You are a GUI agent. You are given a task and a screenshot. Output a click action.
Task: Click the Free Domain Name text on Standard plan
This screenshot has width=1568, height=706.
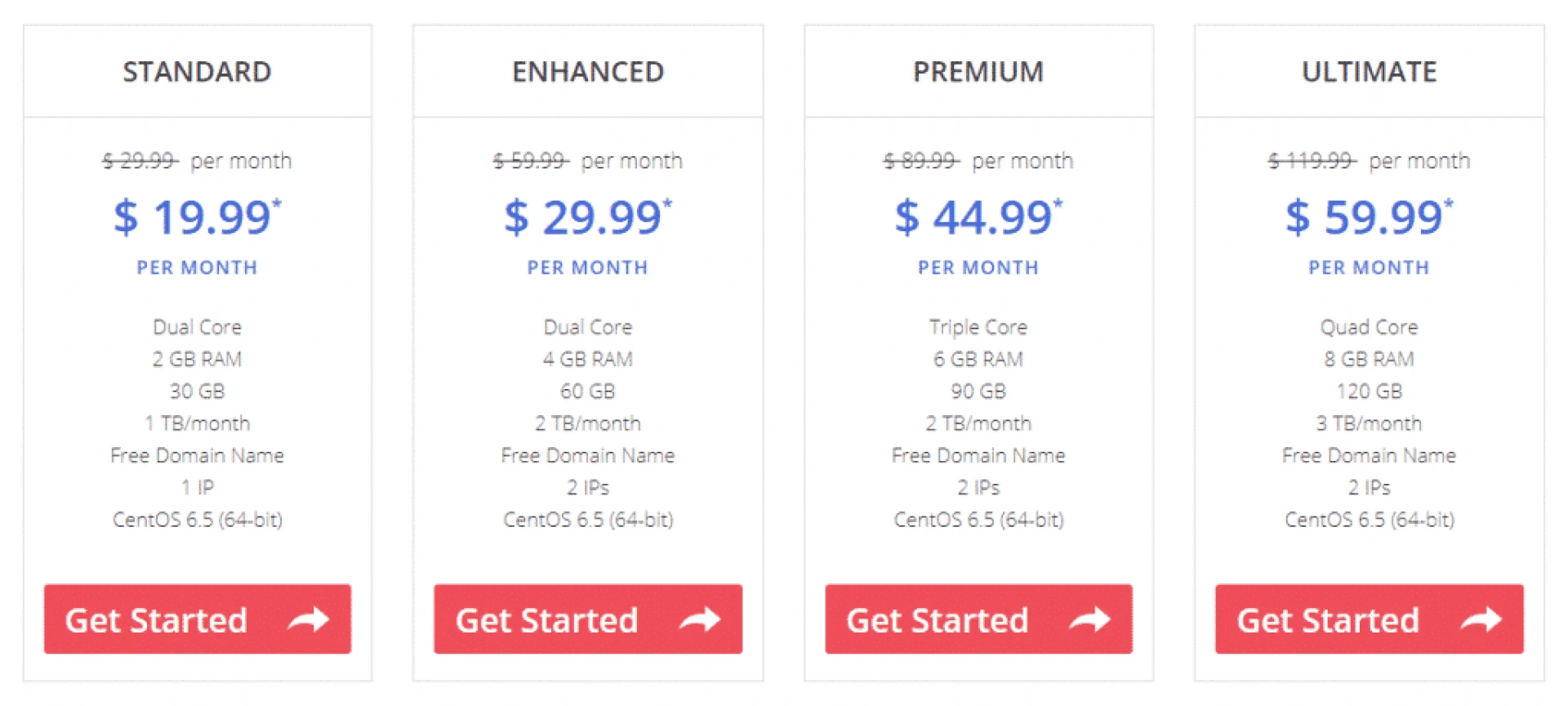click(197, 455)
